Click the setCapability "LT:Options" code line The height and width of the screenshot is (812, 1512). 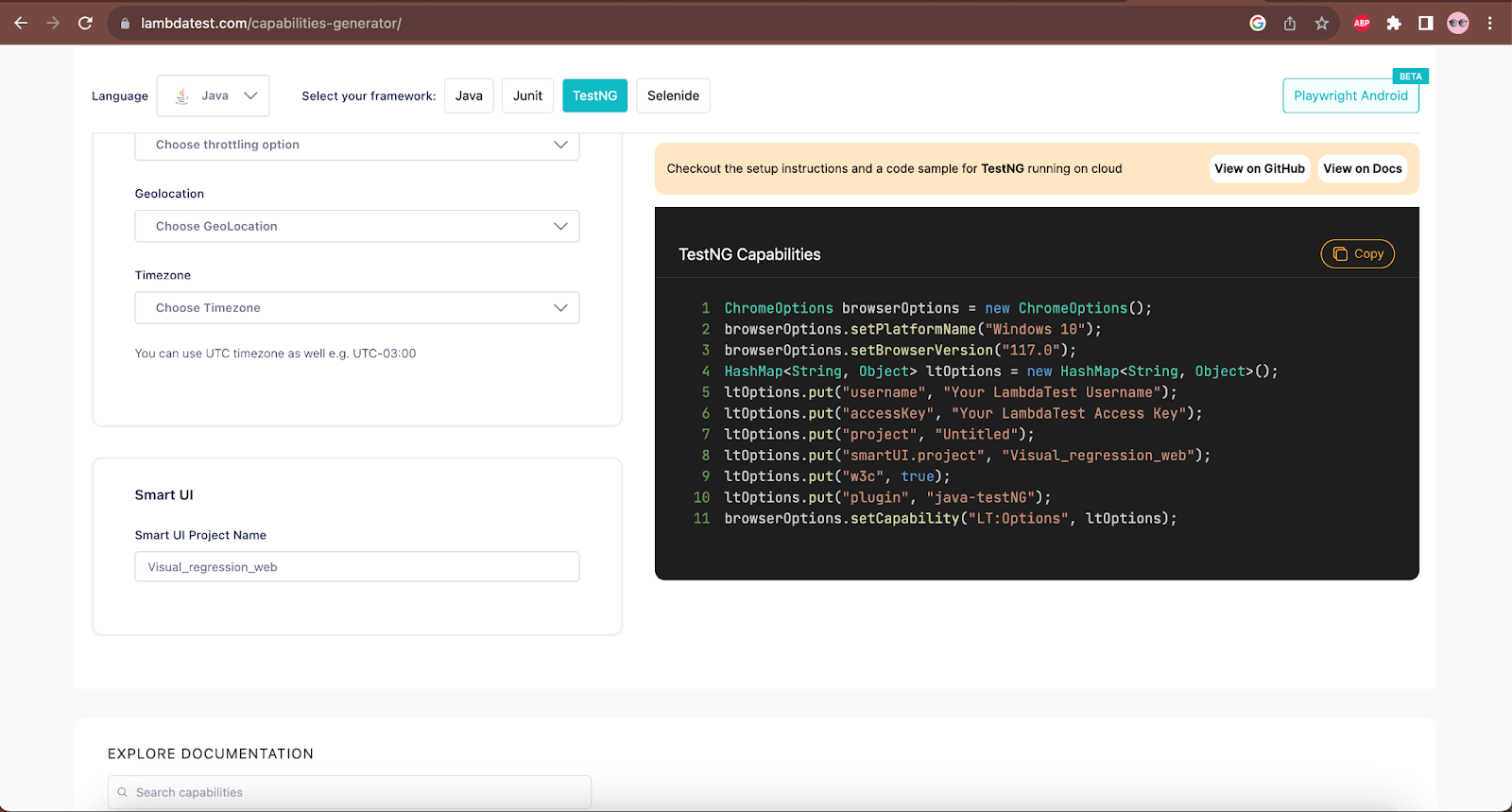951,518
